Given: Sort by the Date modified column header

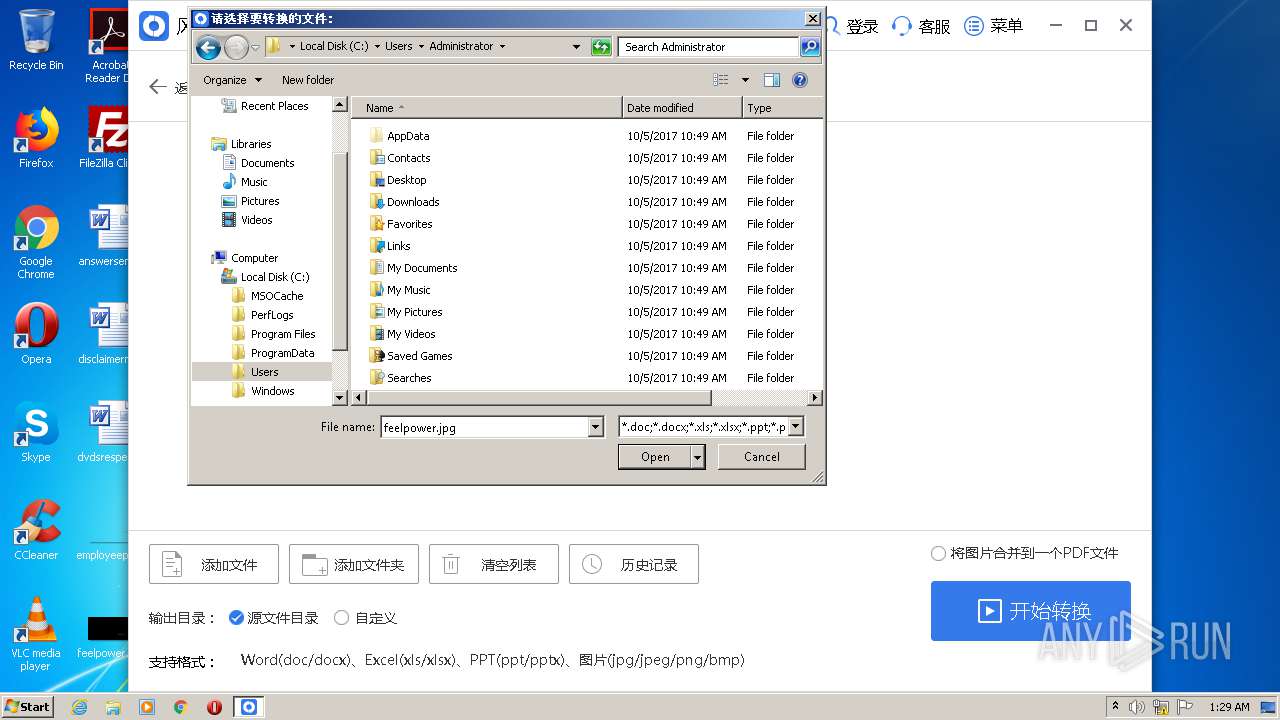Looking at the screenshot, I should point(683,108).
